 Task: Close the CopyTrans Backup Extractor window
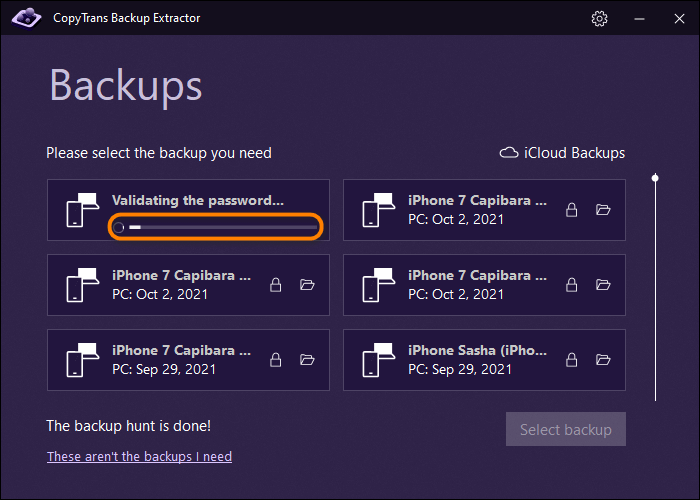point(679,19)
